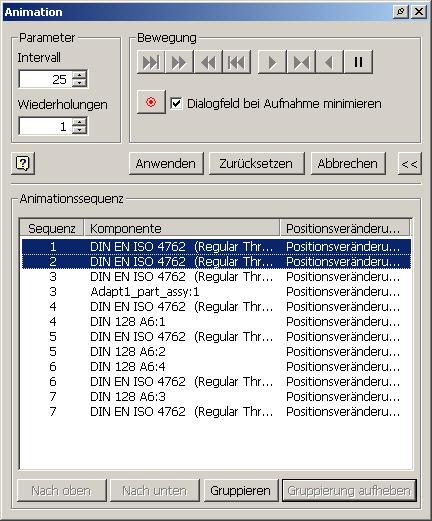432x521 pixels.
Task: Click the Komponente column header
Action: point(182,228)
